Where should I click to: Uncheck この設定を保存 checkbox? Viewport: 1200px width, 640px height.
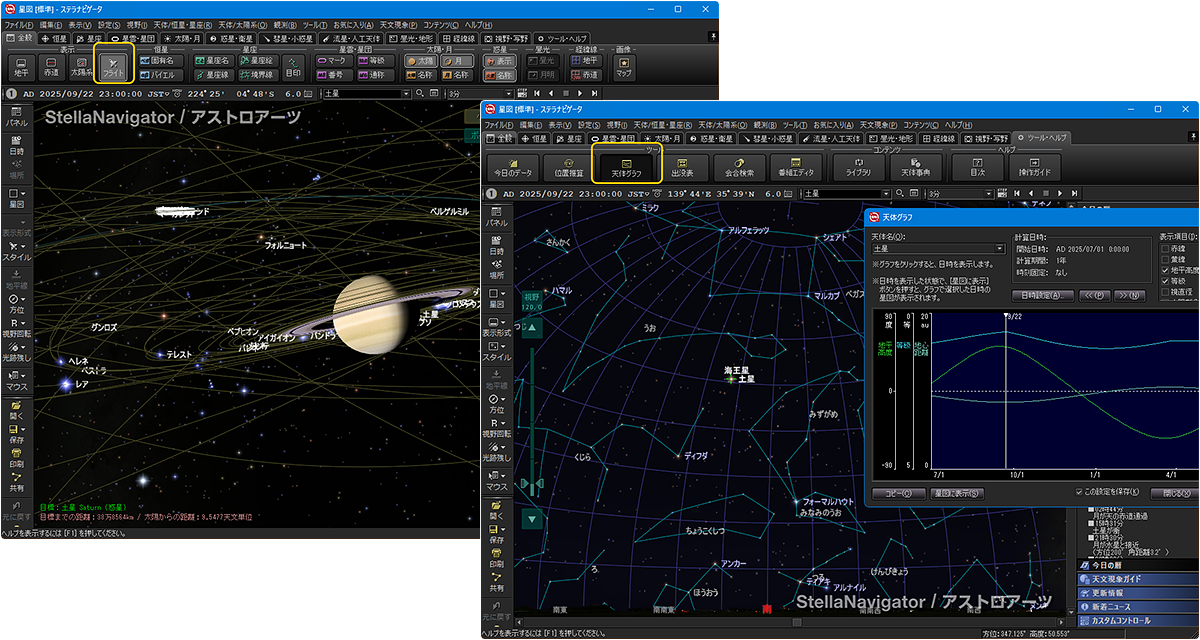pyautogui.click(x=1079, y=492)
